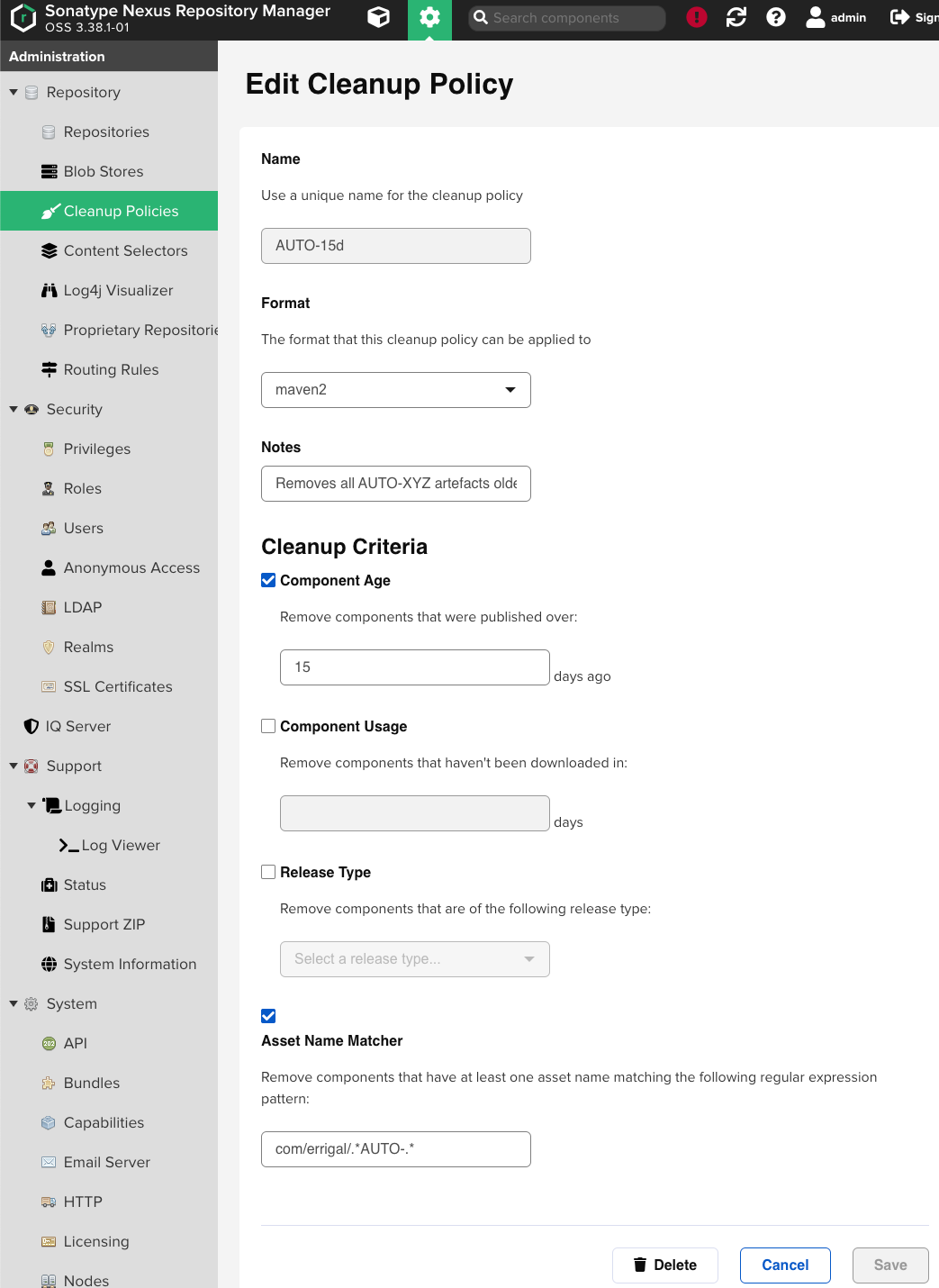The image size is (939, 1288).
Task: Click the Cancel button
Action: 784,1265
